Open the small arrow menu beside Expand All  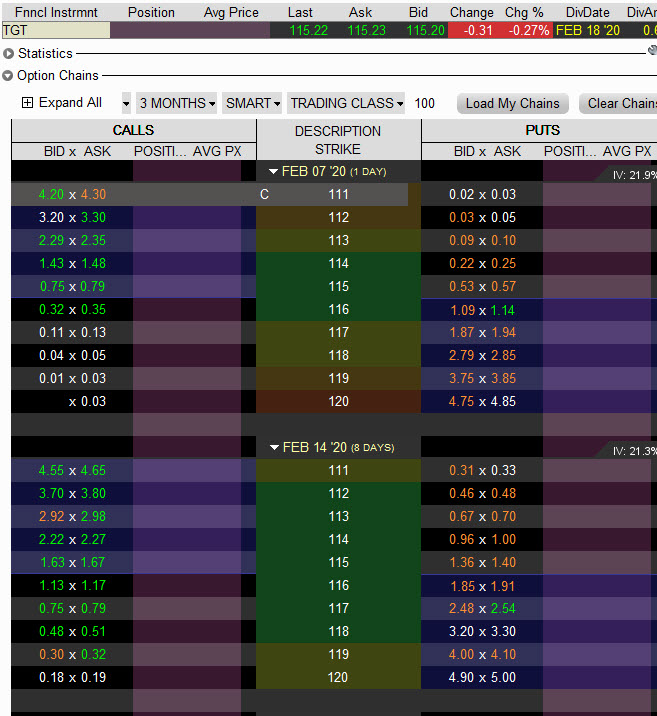coord(126,103)
